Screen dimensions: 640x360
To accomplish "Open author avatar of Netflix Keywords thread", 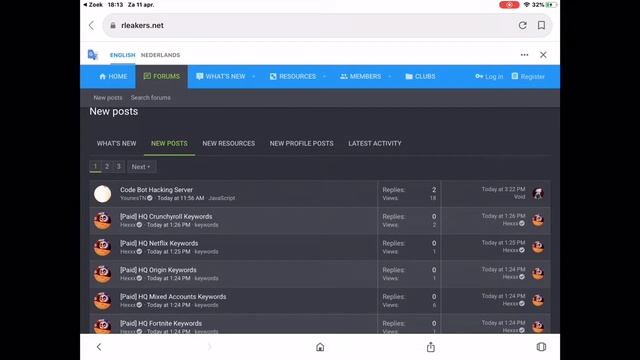I will [102, 247].
